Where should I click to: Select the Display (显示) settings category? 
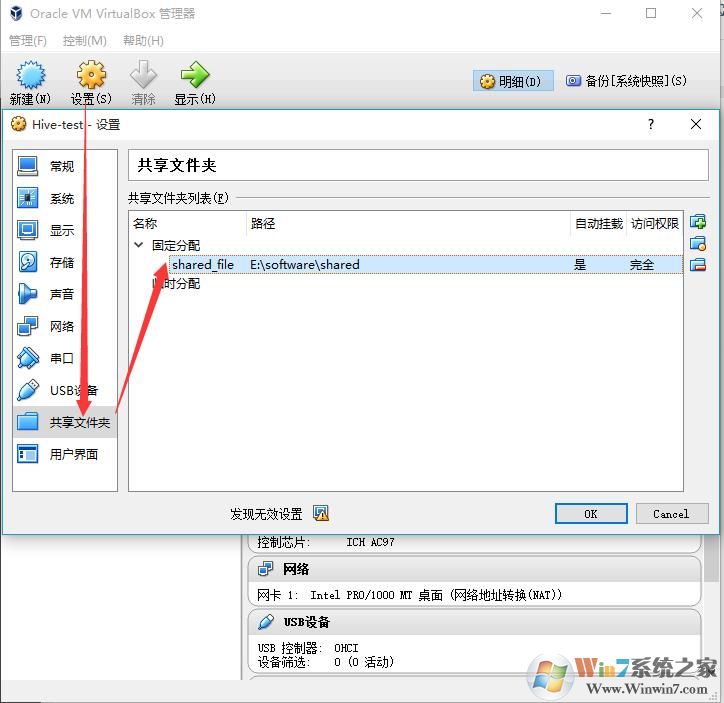point(65,230)
